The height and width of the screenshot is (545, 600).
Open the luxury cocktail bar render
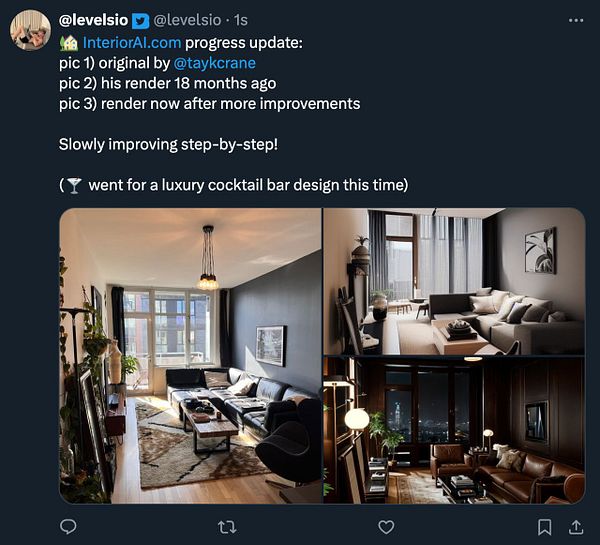pos(454,430)
